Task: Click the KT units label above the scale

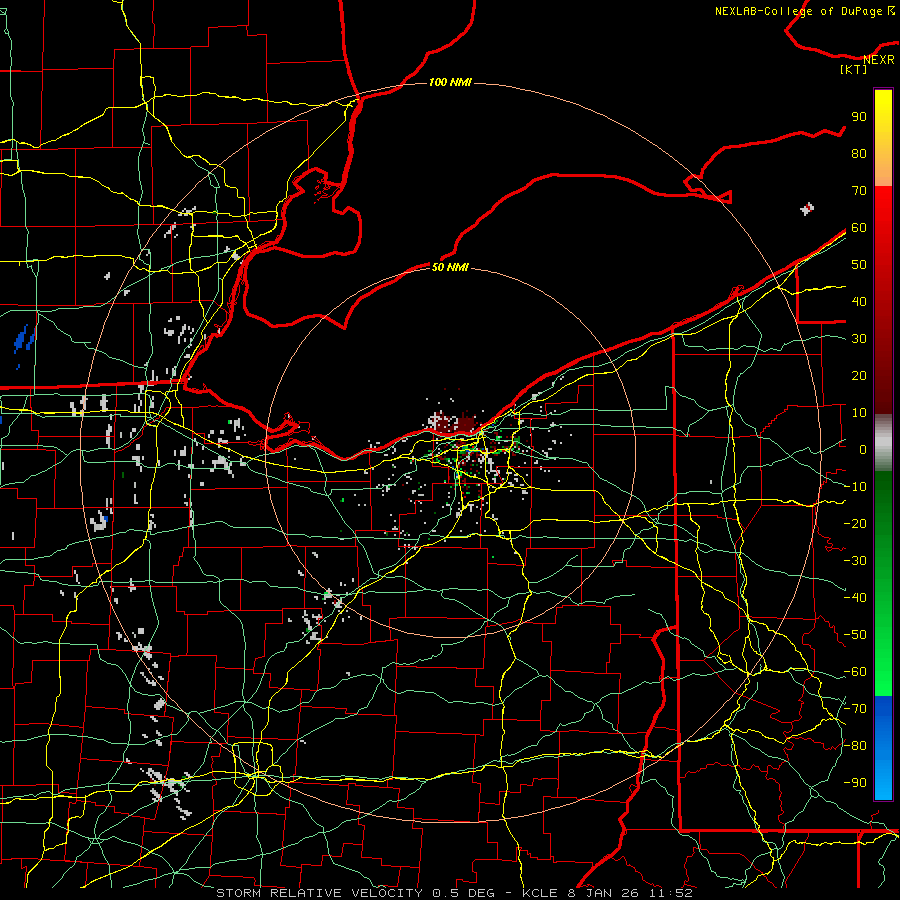Action: click(854, 69)
